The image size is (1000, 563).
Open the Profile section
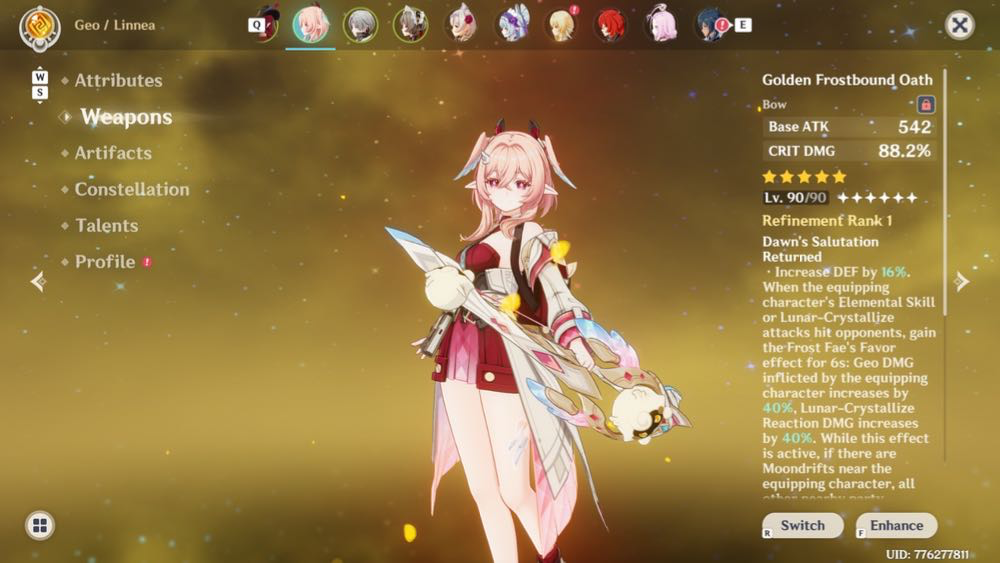(105, 262)
